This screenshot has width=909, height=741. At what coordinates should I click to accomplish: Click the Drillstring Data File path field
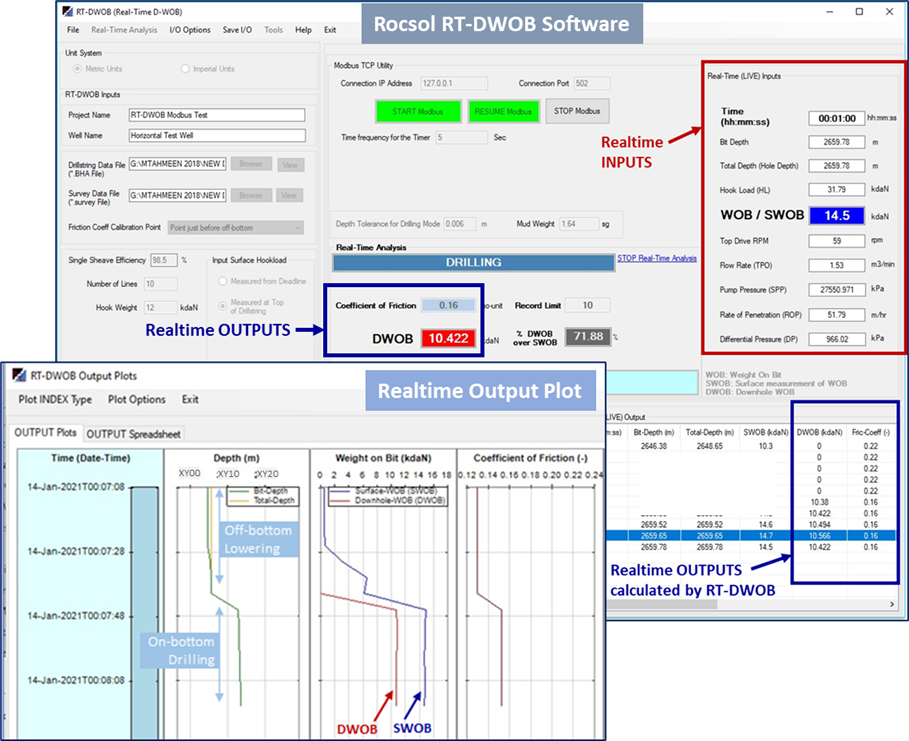[177, 164]
